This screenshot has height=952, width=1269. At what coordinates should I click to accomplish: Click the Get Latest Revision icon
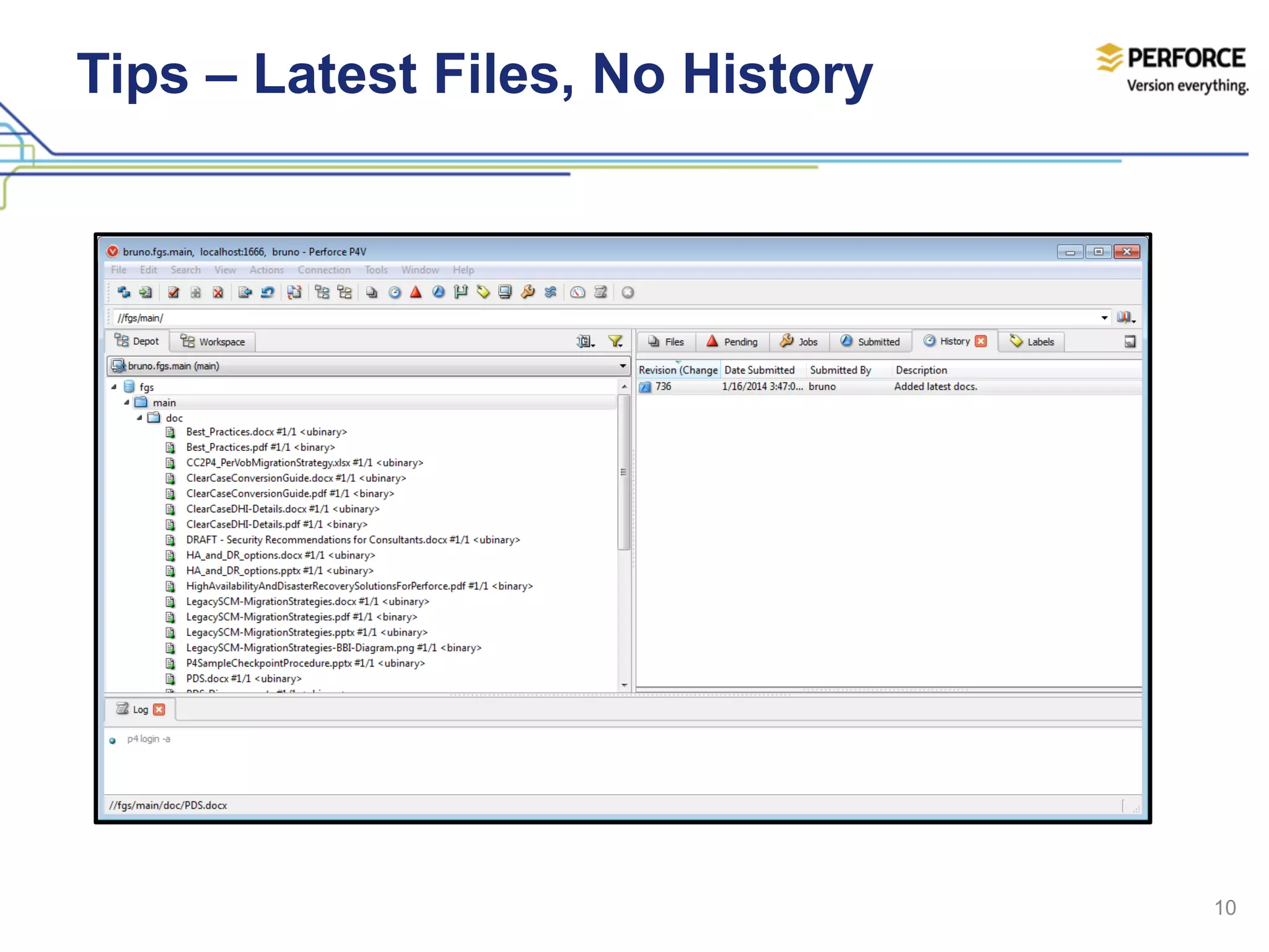[x=146, y=292]
